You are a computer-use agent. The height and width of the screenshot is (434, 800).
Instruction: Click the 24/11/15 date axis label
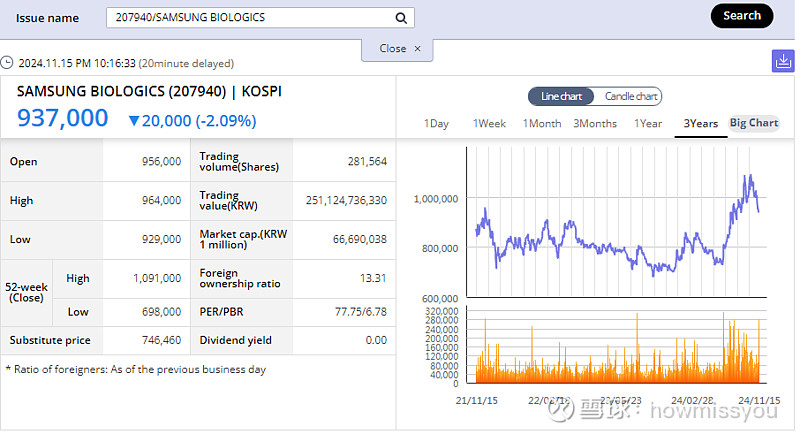(759, 401)
